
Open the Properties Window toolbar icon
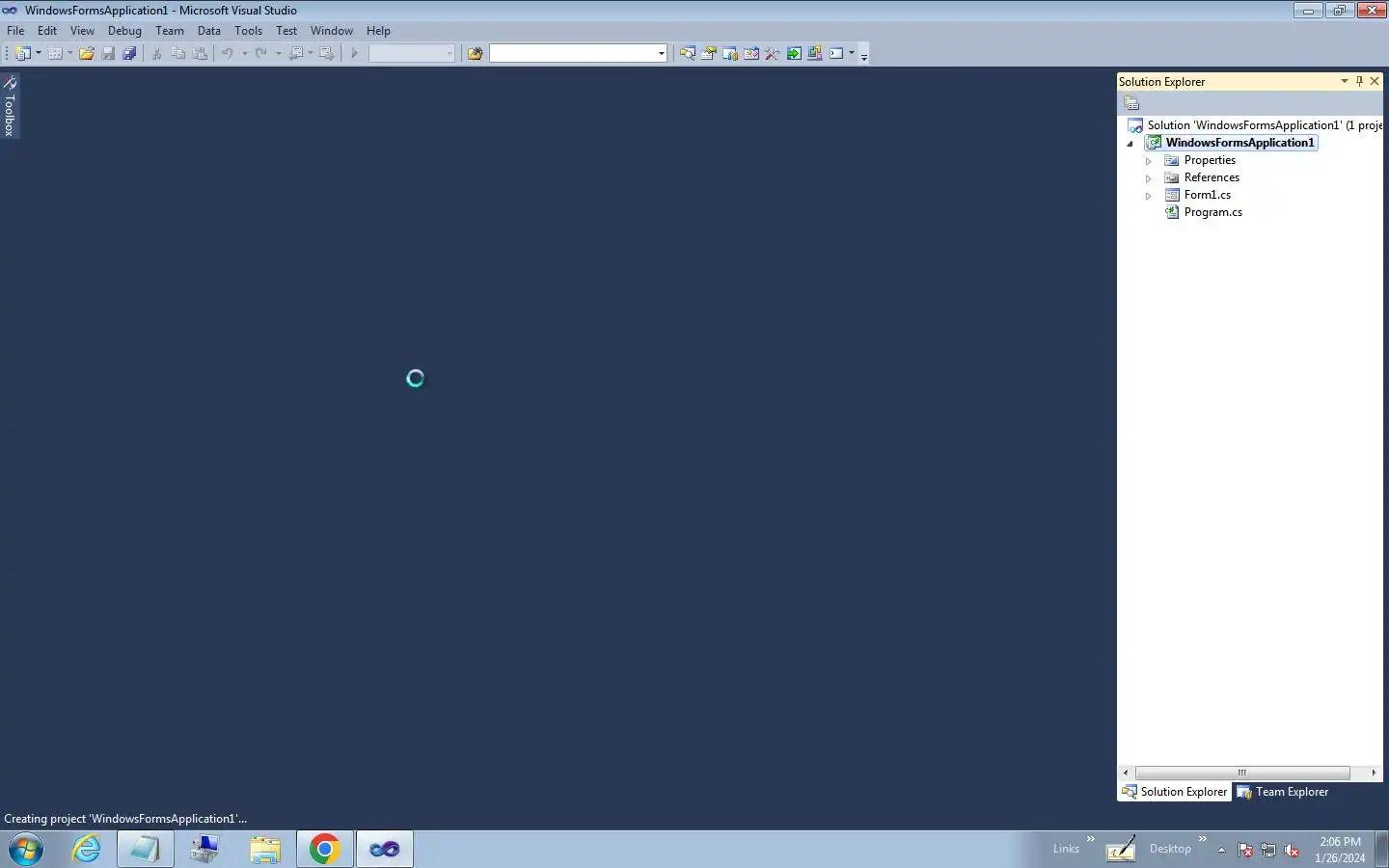[708, 53]
